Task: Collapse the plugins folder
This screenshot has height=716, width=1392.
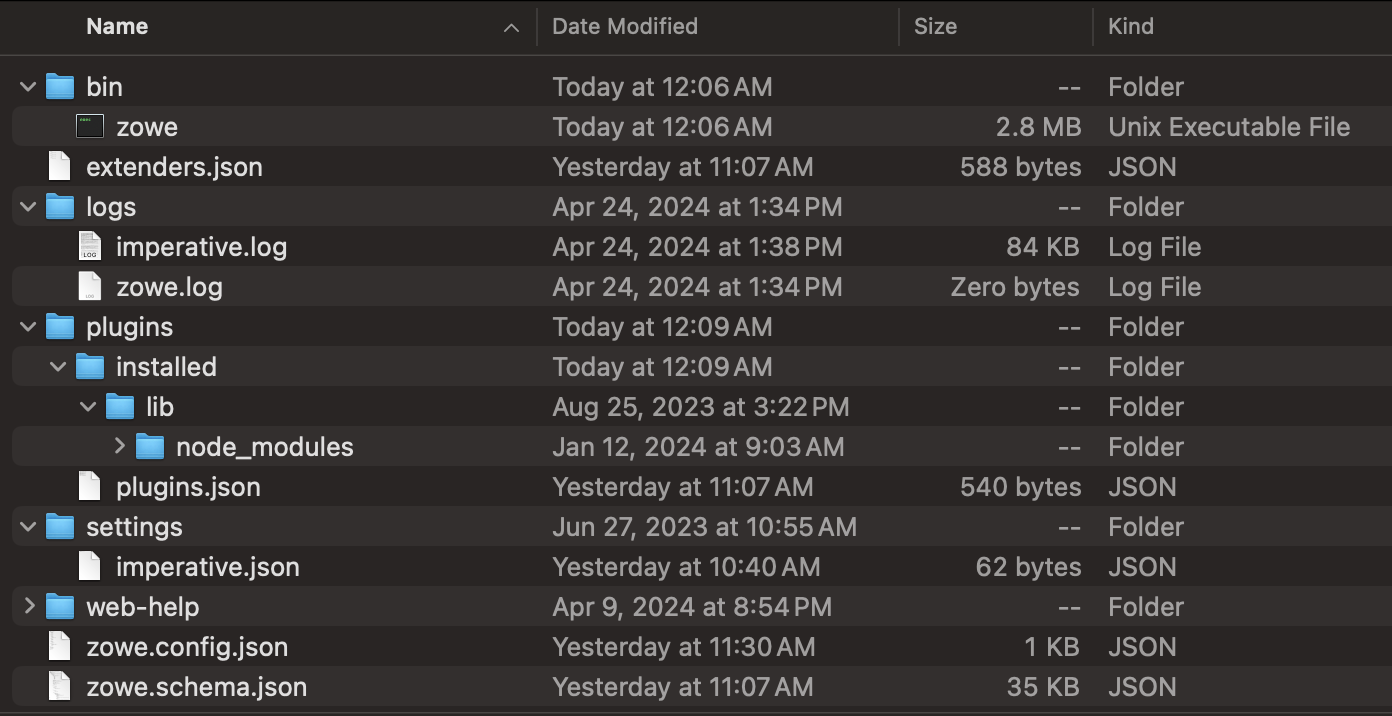Action: point(27,326)
